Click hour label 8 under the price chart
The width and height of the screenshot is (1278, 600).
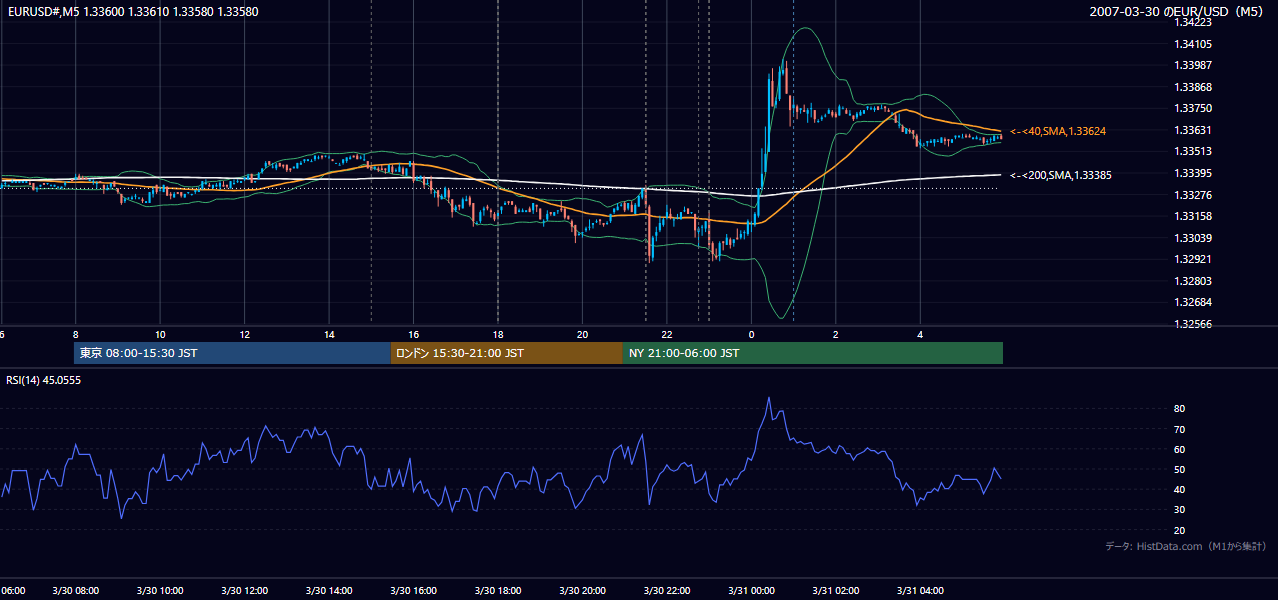75,335
